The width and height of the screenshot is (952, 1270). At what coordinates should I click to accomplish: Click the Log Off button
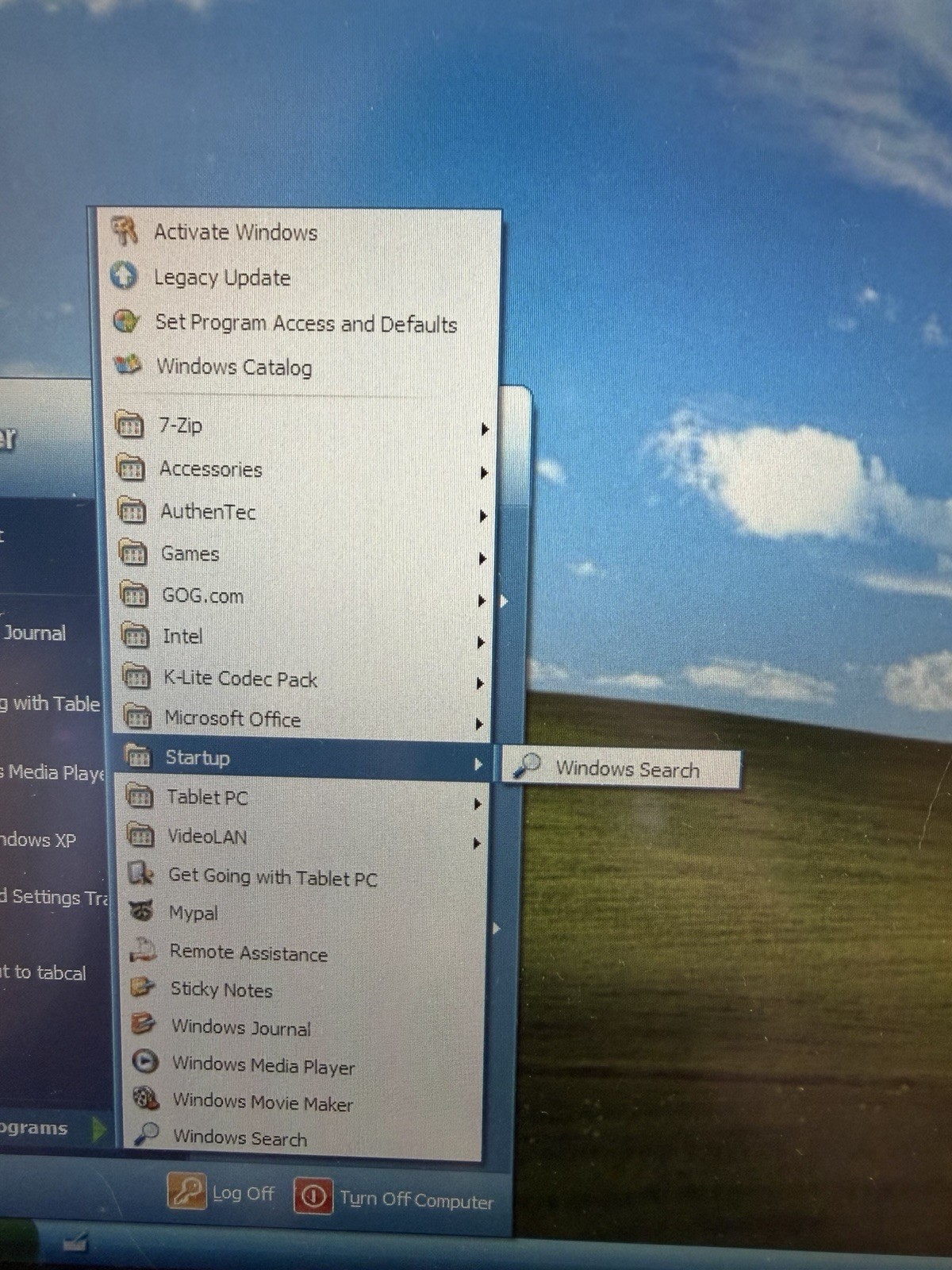221,1192
